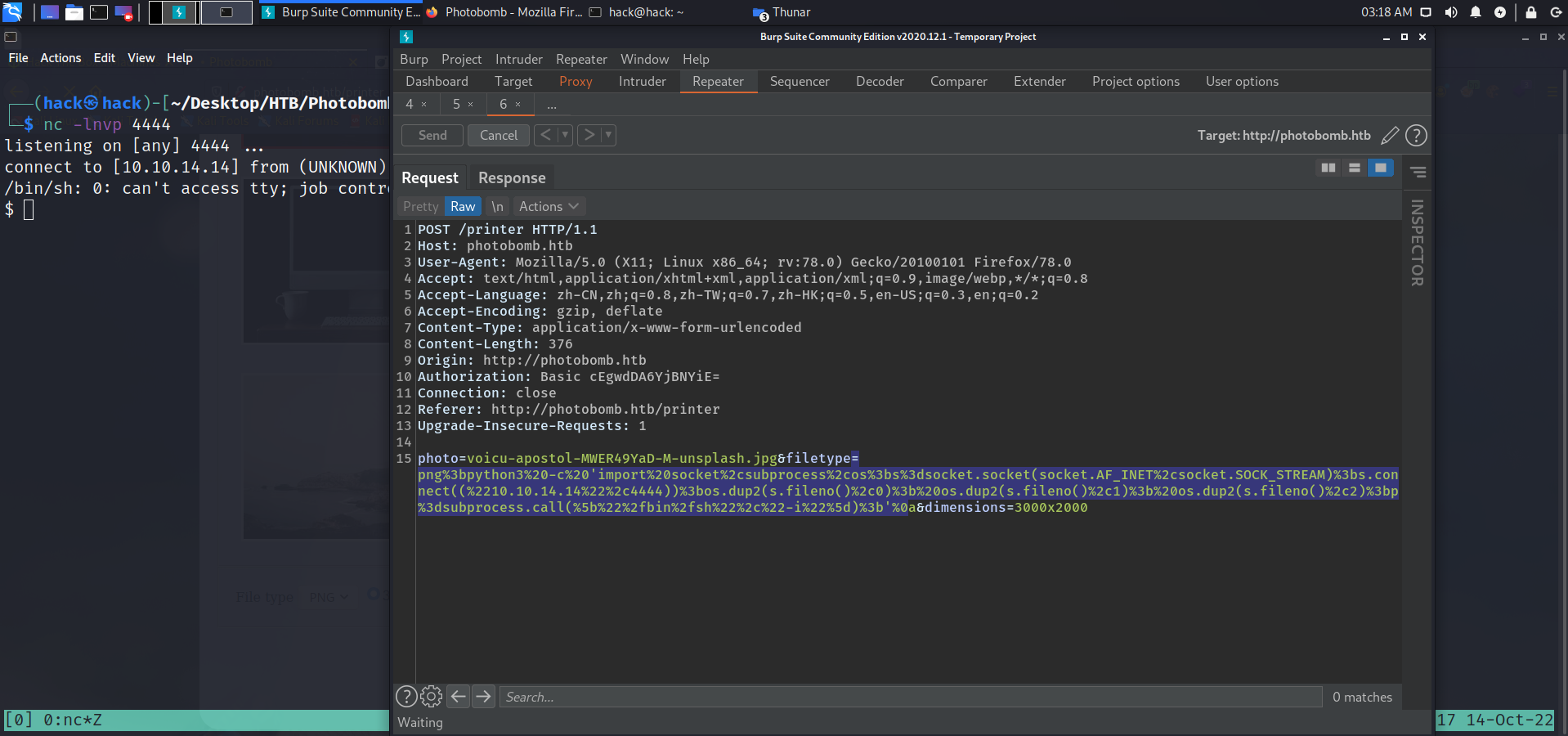Open the Burp menu
This screenshot has width=1568, height=736.
[414, 60]
